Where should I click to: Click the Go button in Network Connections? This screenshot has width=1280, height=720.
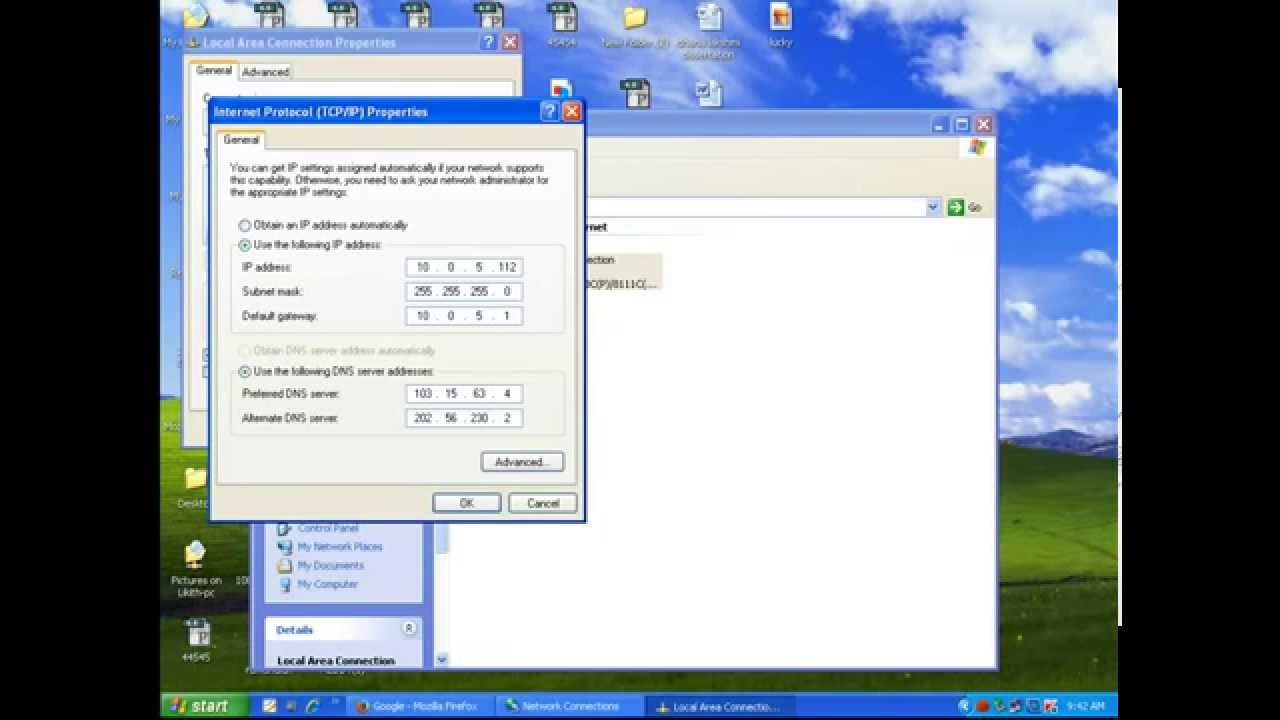click(x=964, y=207)
